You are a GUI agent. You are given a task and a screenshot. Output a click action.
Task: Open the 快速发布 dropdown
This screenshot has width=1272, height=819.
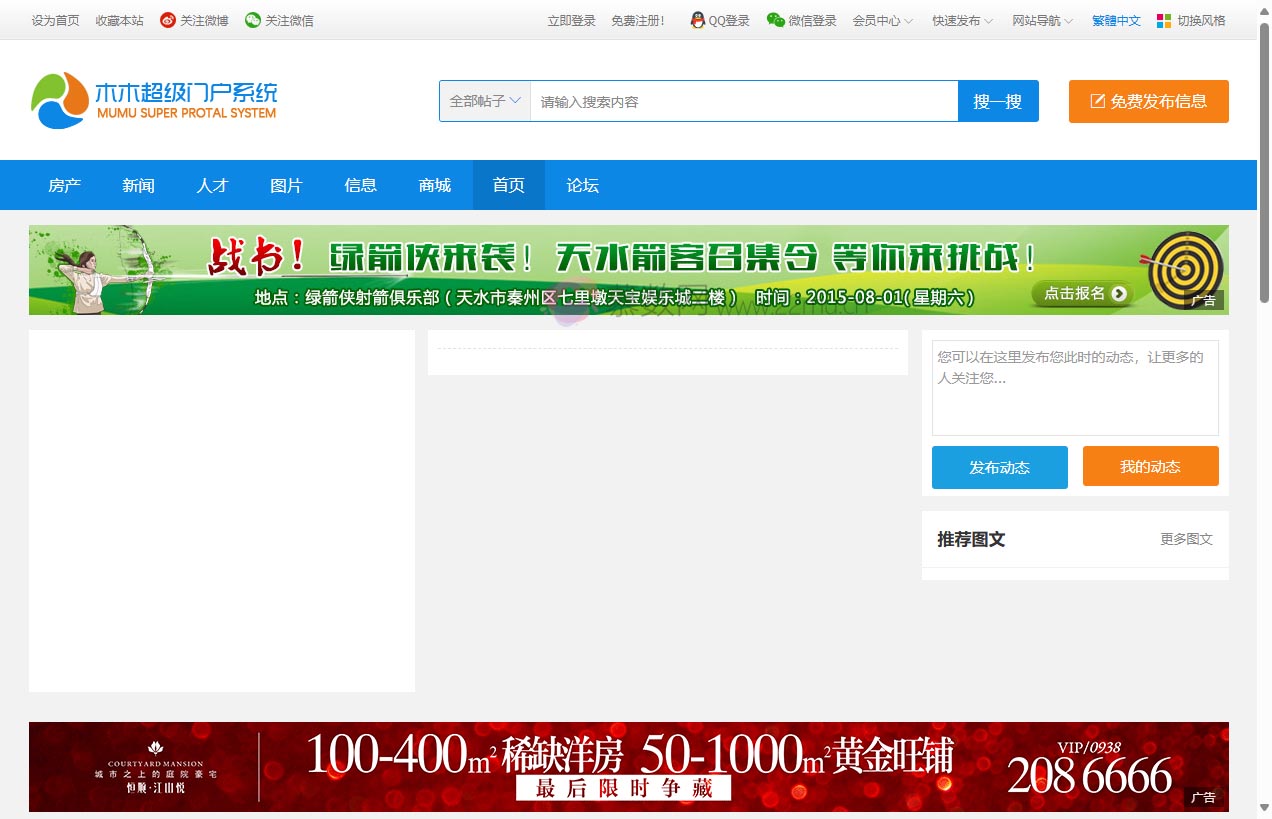point(962,20)
